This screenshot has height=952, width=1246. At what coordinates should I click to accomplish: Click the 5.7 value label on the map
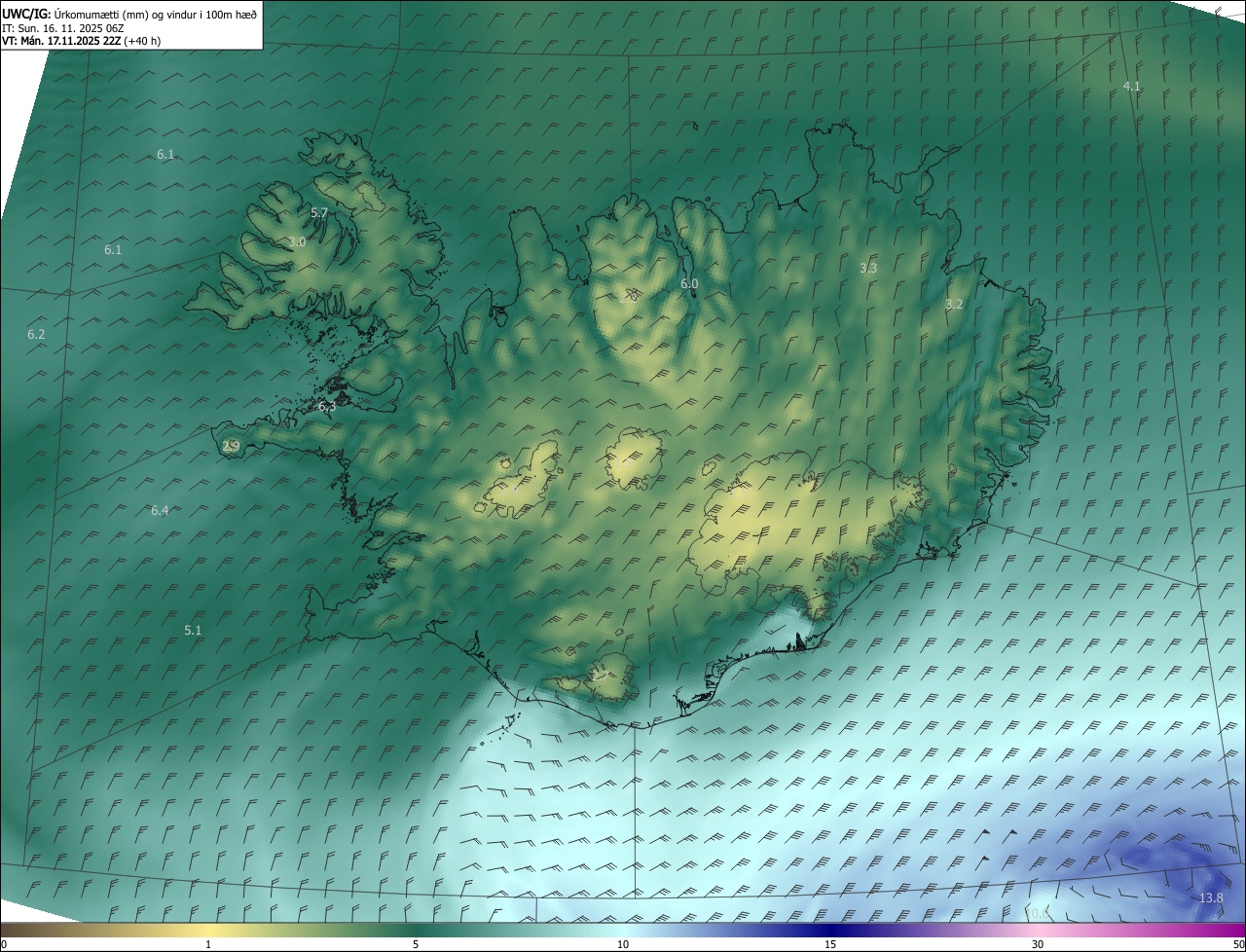click(319, 212)
